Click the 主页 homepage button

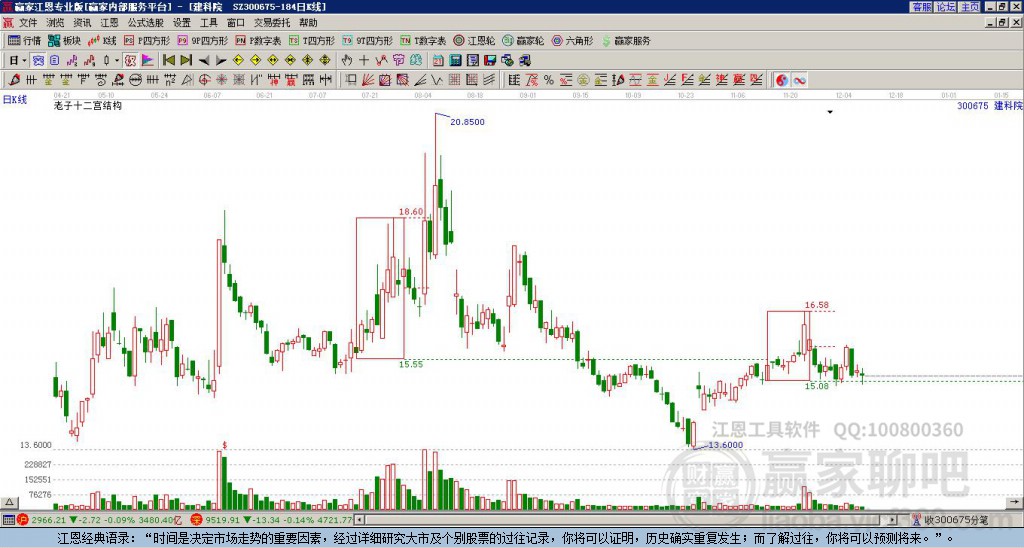[970, 7]
